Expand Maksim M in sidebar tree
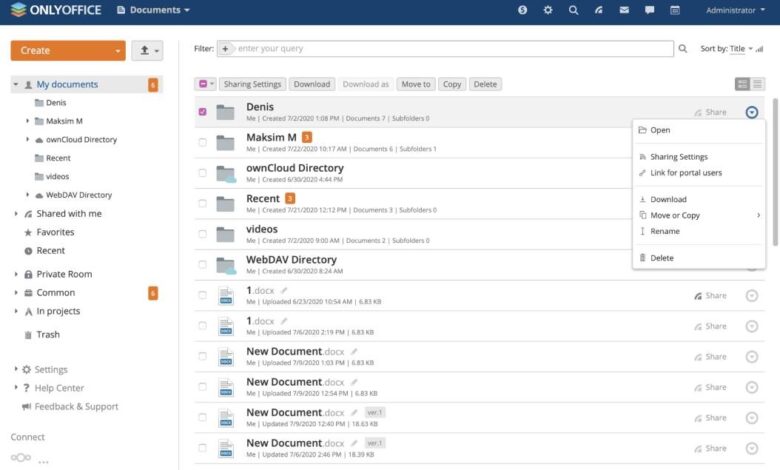This screenshot has width=780, height=470. pos(27,121)
